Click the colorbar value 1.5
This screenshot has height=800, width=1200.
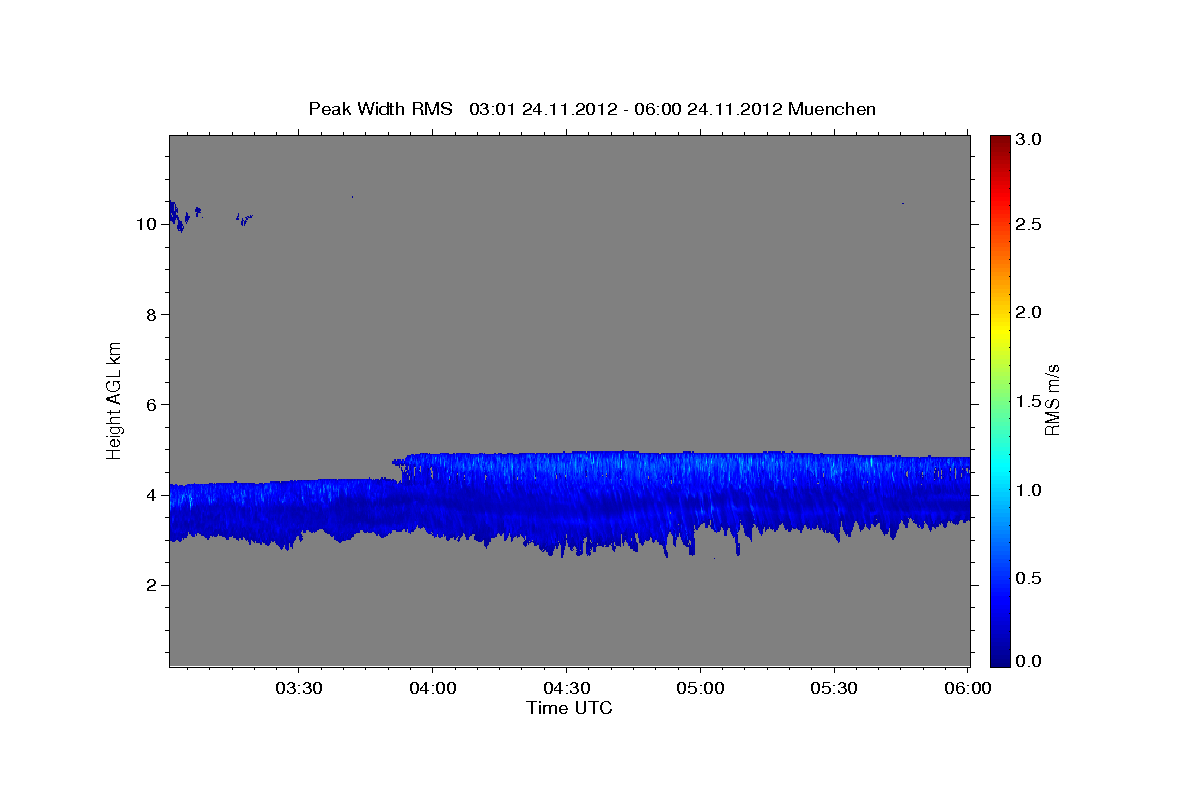(x=1031, y=401)
